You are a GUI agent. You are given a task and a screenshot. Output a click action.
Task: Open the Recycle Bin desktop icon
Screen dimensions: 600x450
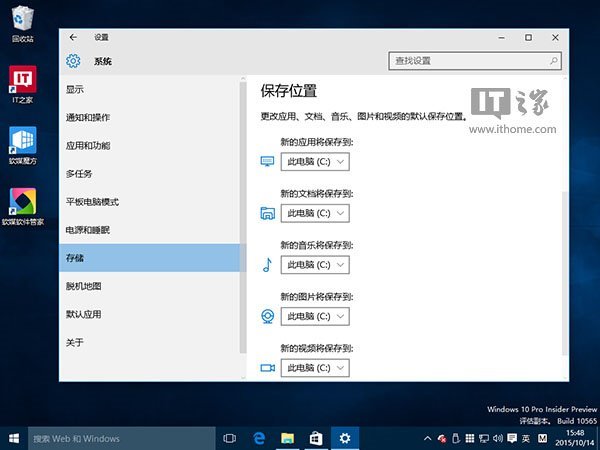click(x=21, y=21)
